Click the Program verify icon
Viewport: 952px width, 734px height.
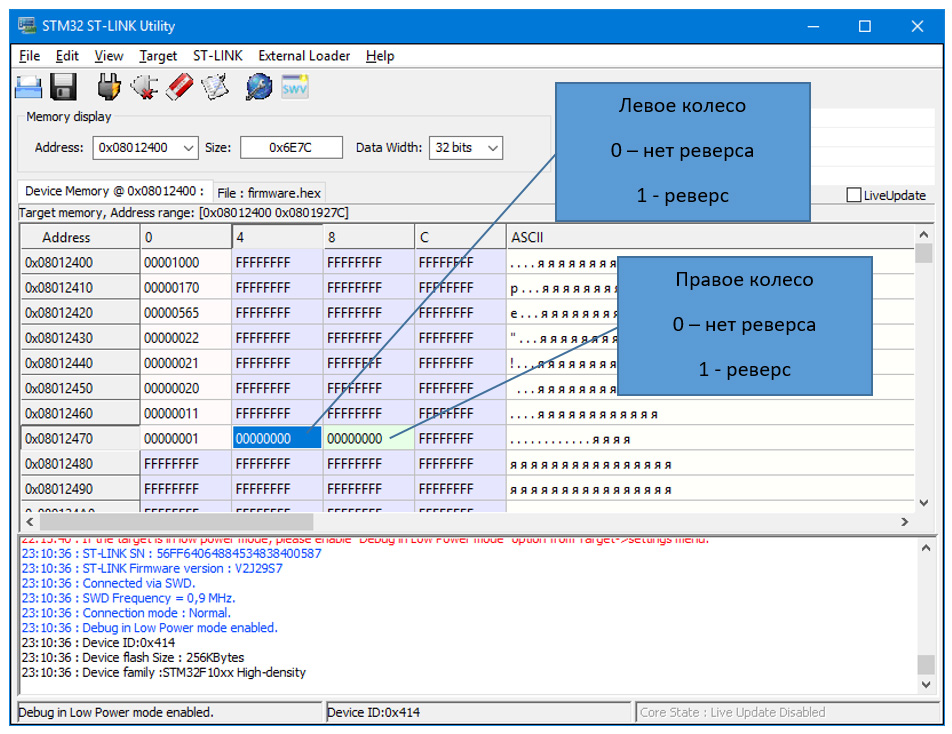(x=216, y=87)
